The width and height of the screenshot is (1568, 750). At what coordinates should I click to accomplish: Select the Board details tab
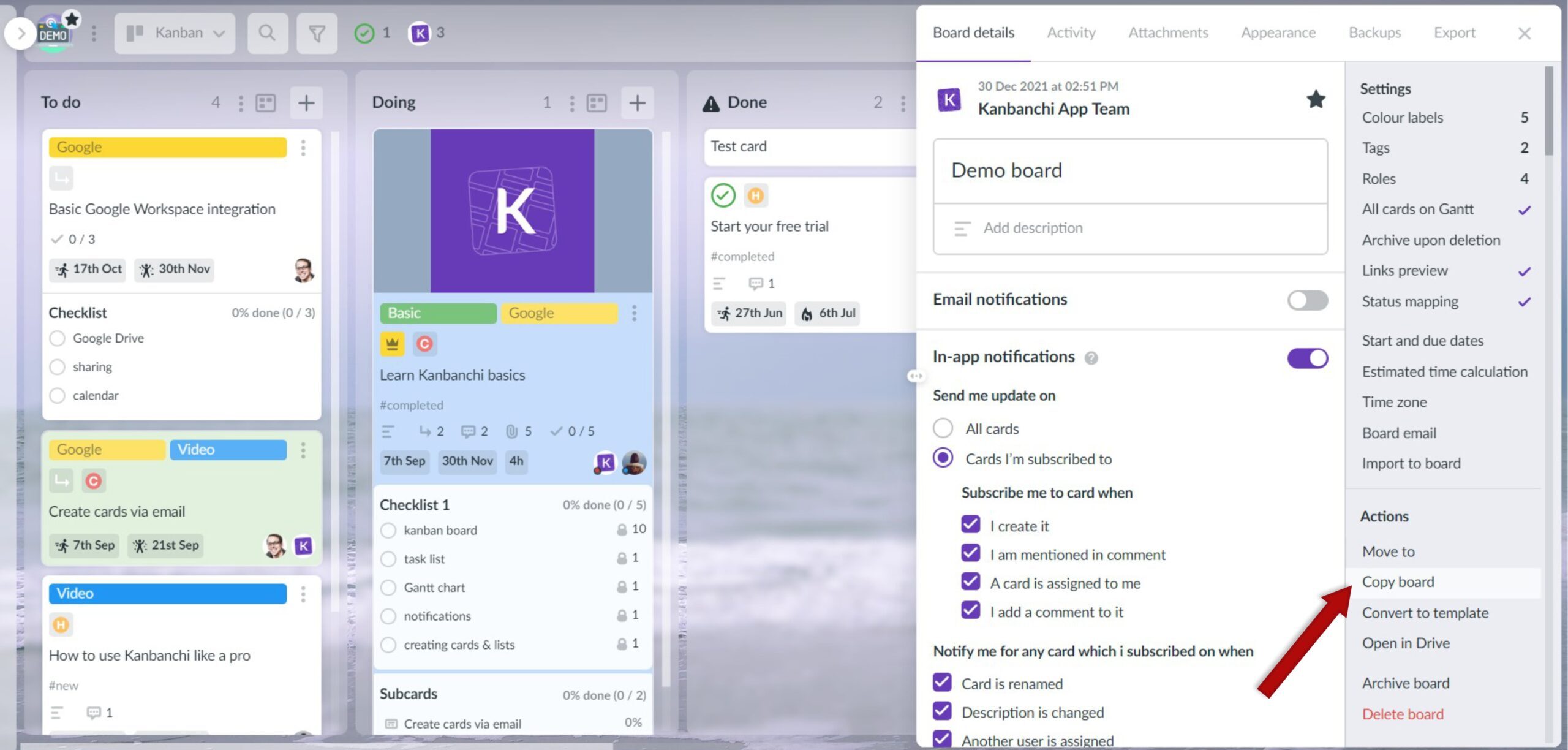pos(973,32)
